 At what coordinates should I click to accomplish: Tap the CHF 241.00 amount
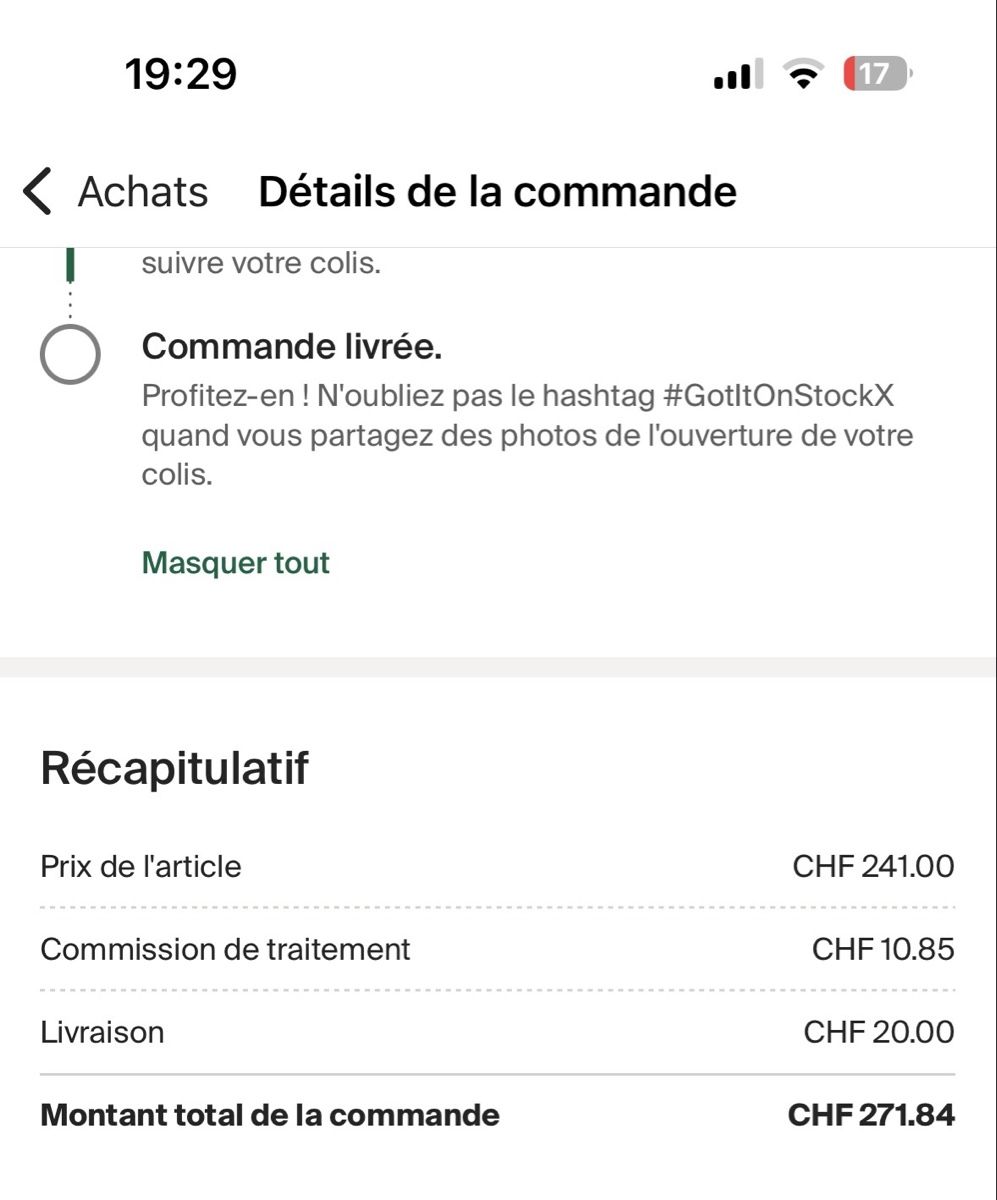(x=873, y=866)
